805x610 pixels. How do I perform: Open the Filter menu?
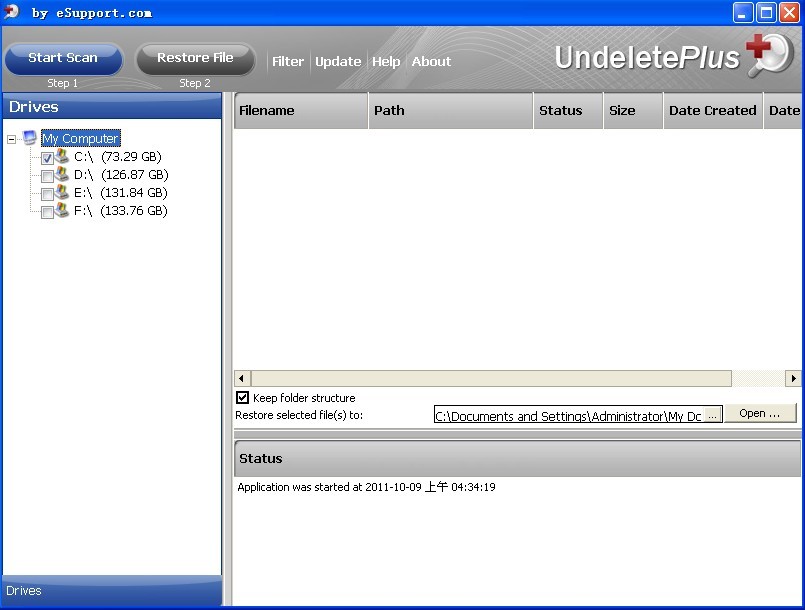[288, 61]
